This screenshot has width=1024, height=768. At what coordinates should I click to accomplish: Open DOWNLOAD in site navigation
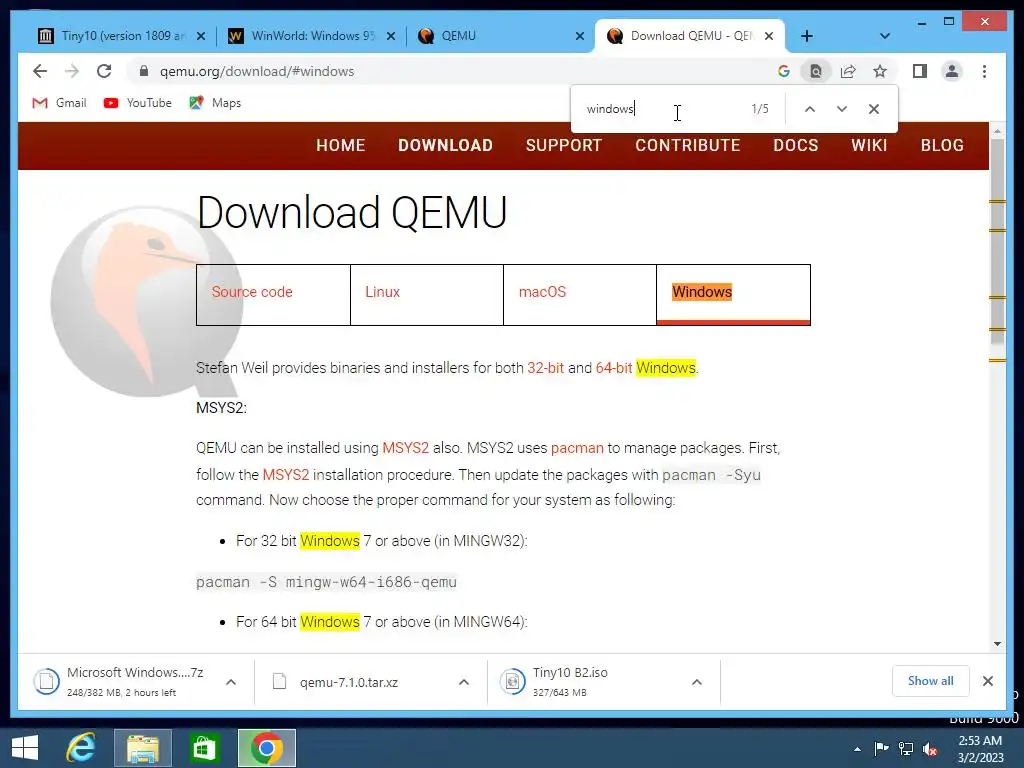tap(445, 145)
